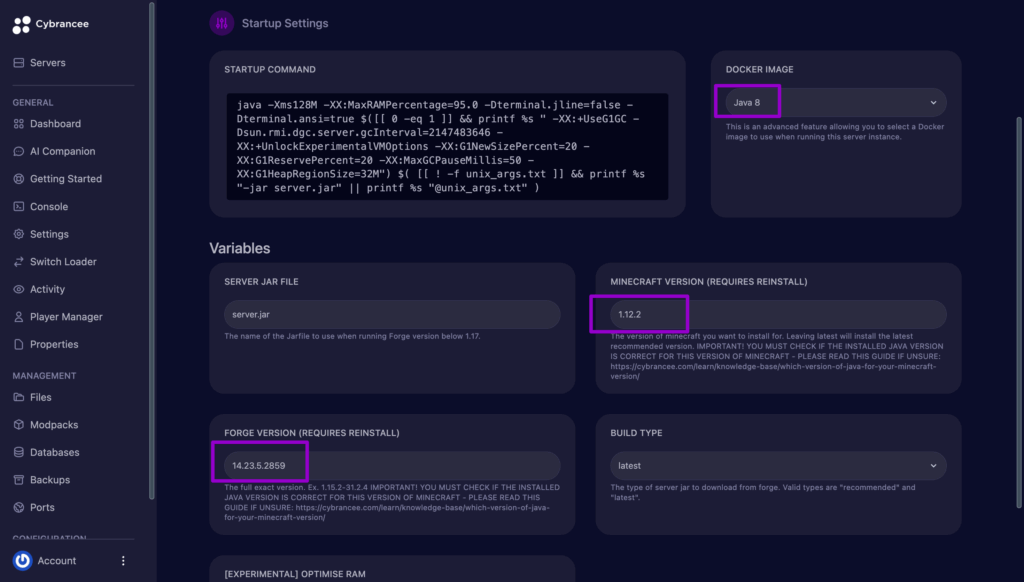
Task: Open the Account three-dot options menu
Action: pos(123,560)
